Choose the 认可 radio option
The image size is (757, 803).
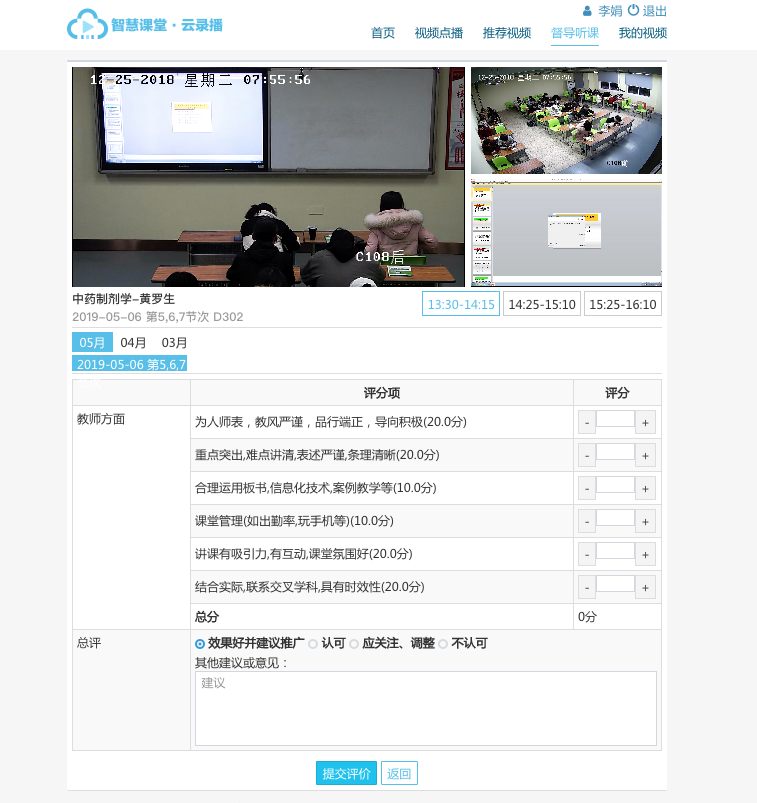[313, 644]
